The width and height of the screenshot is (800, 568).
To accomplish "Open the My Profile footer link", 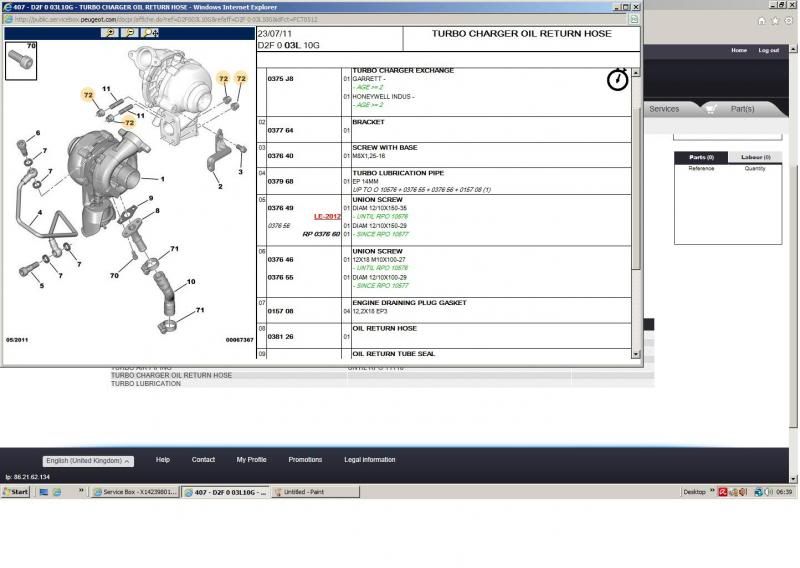I will (251, 460).
